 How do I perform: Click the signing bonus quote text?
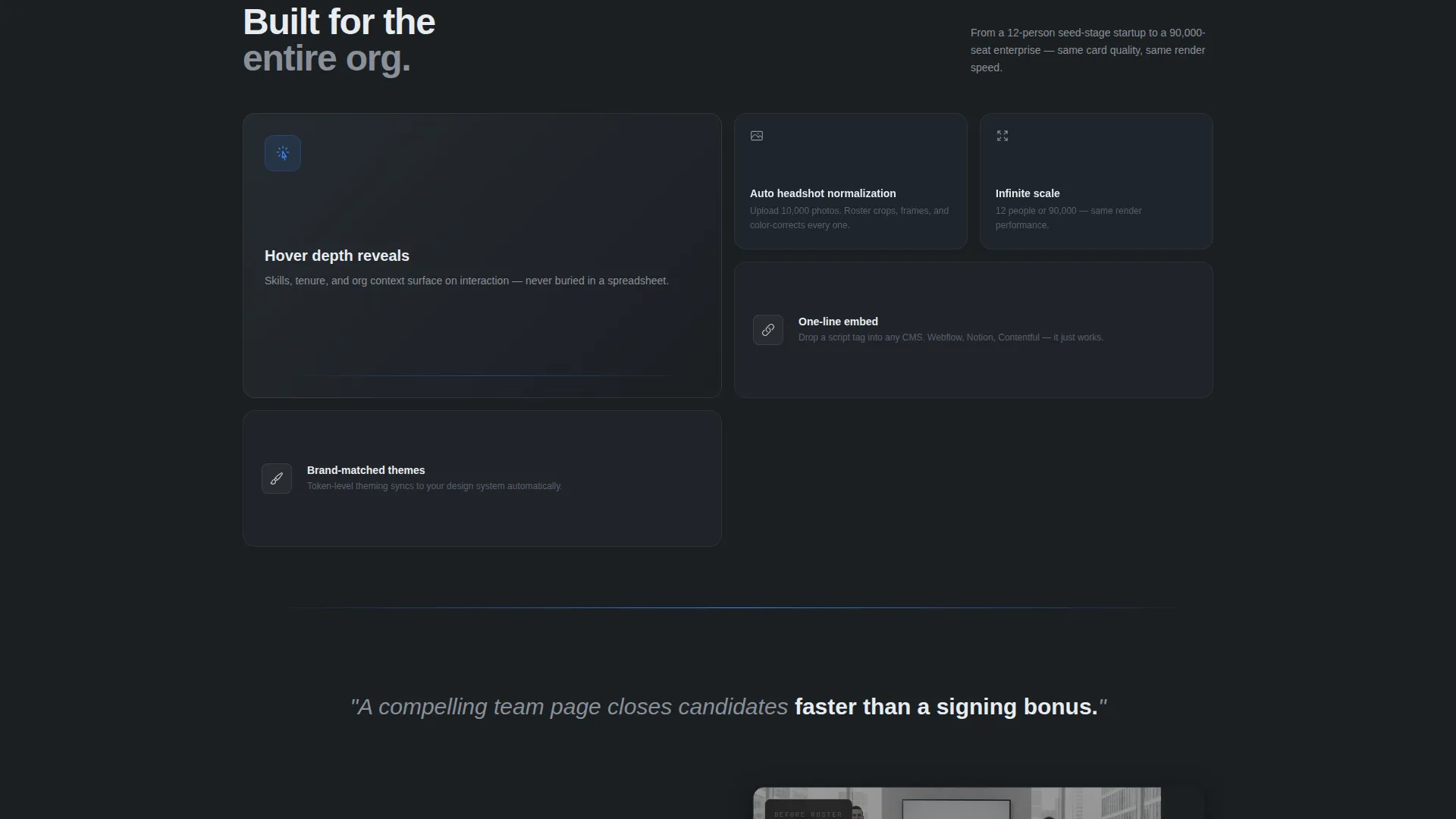coord(728,707)
